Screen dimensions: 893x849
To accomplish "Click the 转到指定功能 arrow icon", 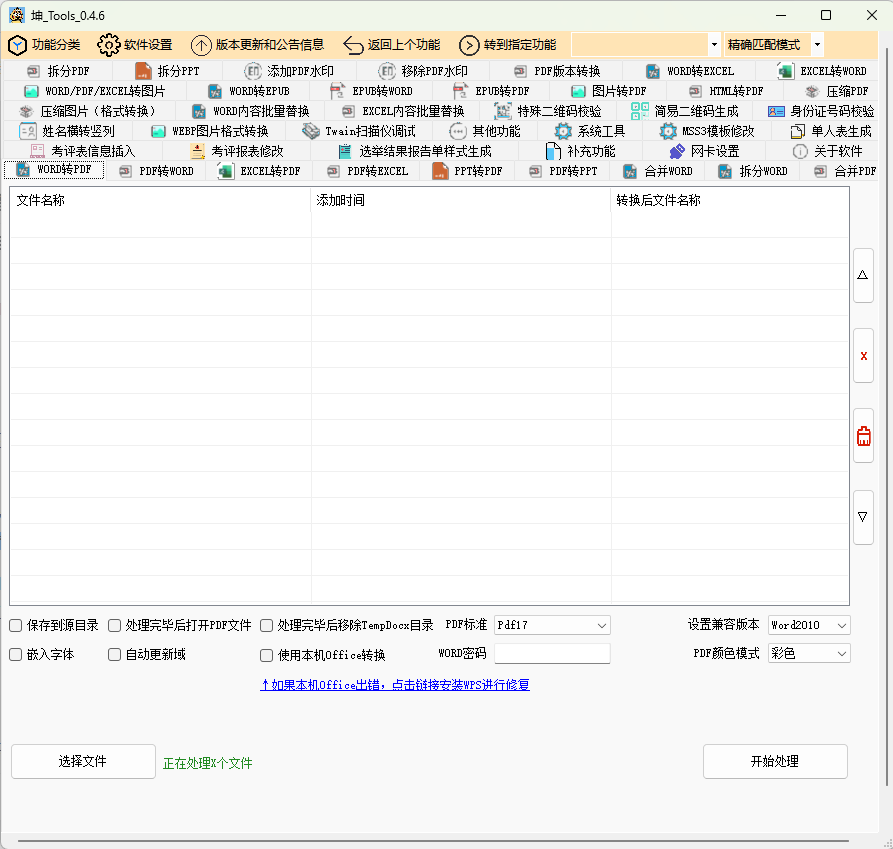I will [x=469, y=45].
